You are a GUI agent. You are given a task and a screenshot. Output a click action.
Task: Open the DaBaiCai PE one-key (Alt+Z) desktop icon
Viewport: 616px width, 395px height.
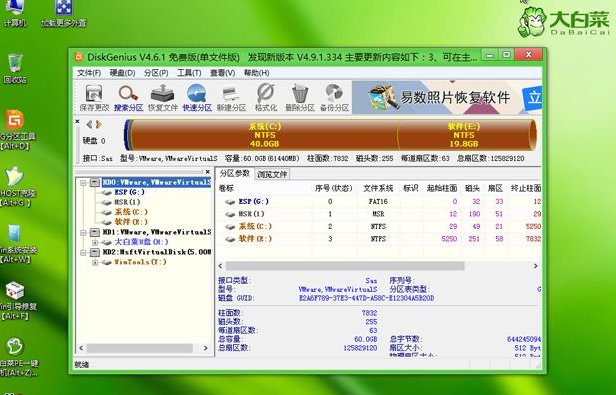click(x=16, y=357)
